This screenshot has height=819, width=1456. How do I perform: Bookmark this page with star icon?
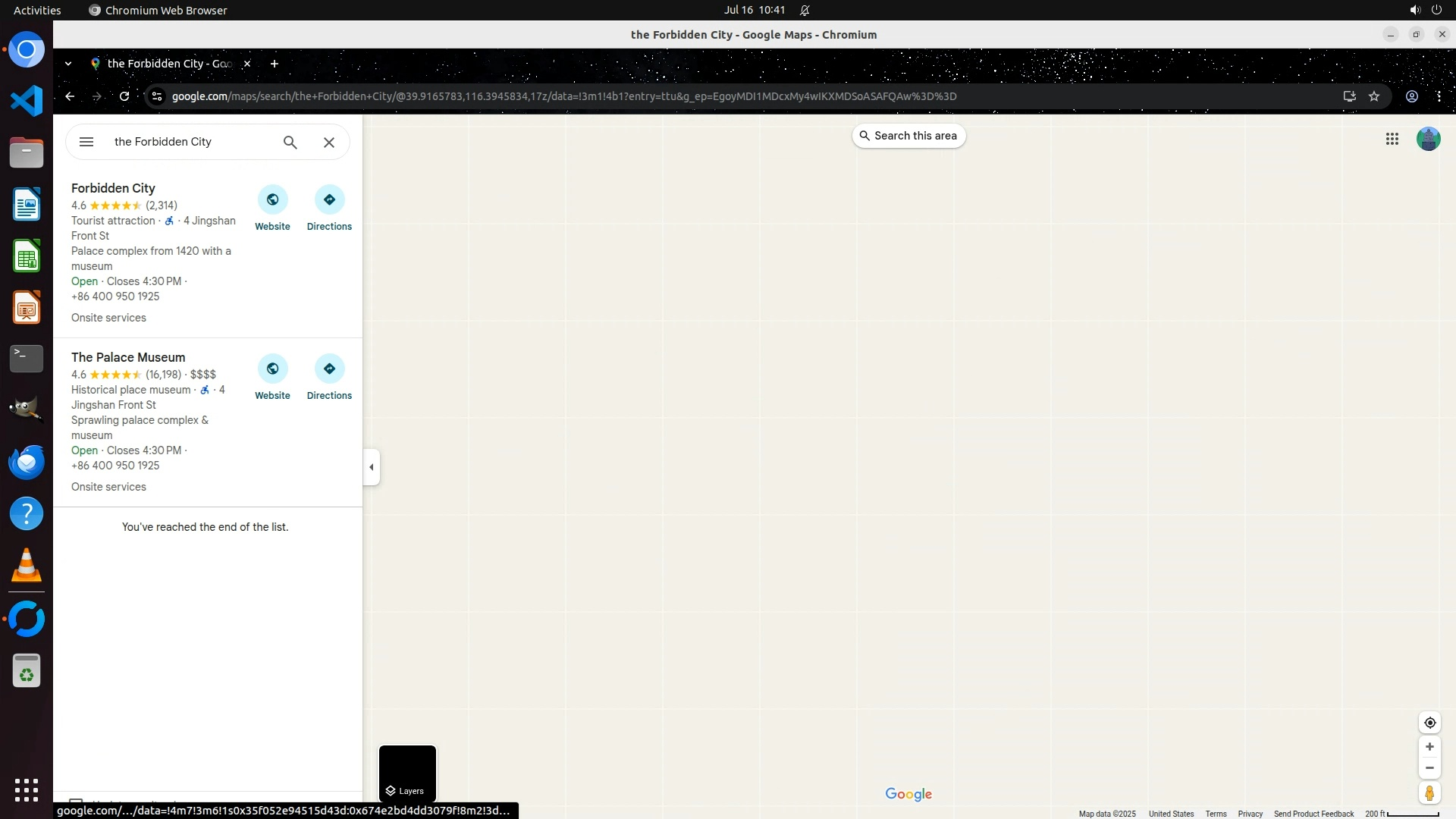[1374, 96]
